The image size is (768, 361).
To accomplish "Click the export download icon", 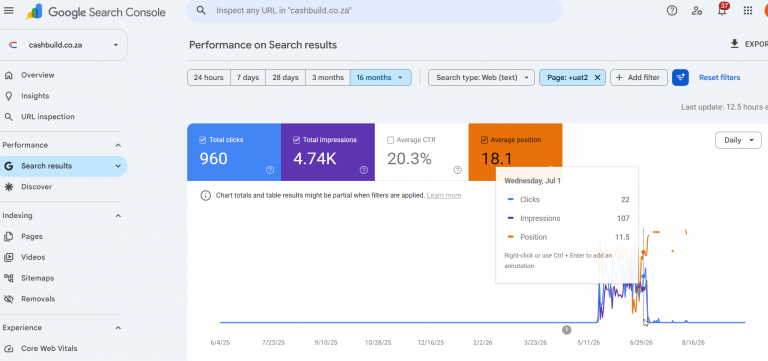I will (x=734, y=44).
